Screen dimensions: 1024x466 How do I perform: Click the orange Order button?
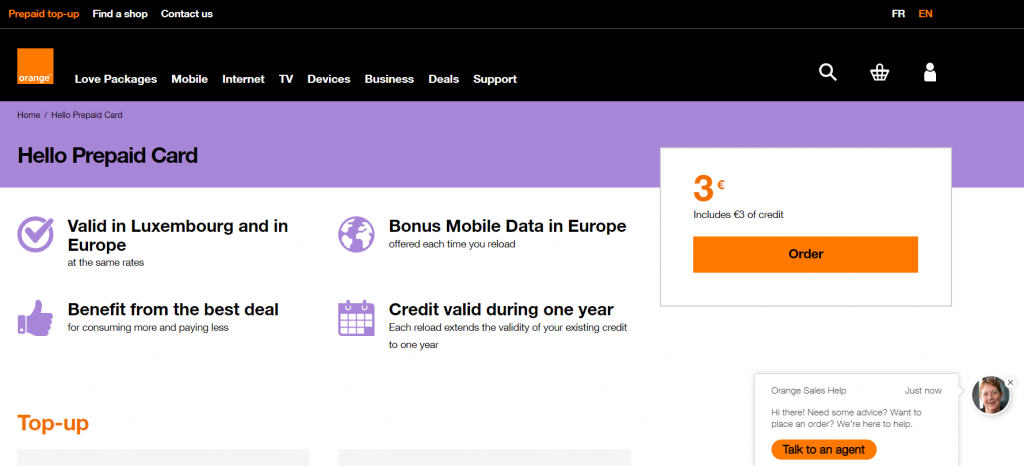point(805,255)
